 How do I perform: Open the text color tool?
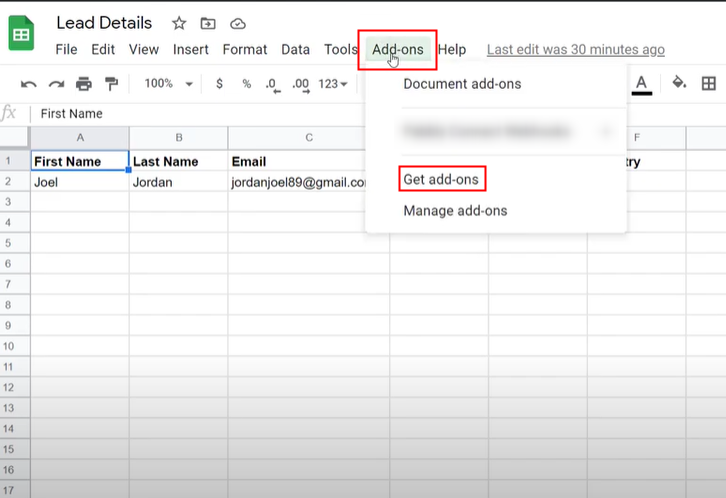(641, 85)
